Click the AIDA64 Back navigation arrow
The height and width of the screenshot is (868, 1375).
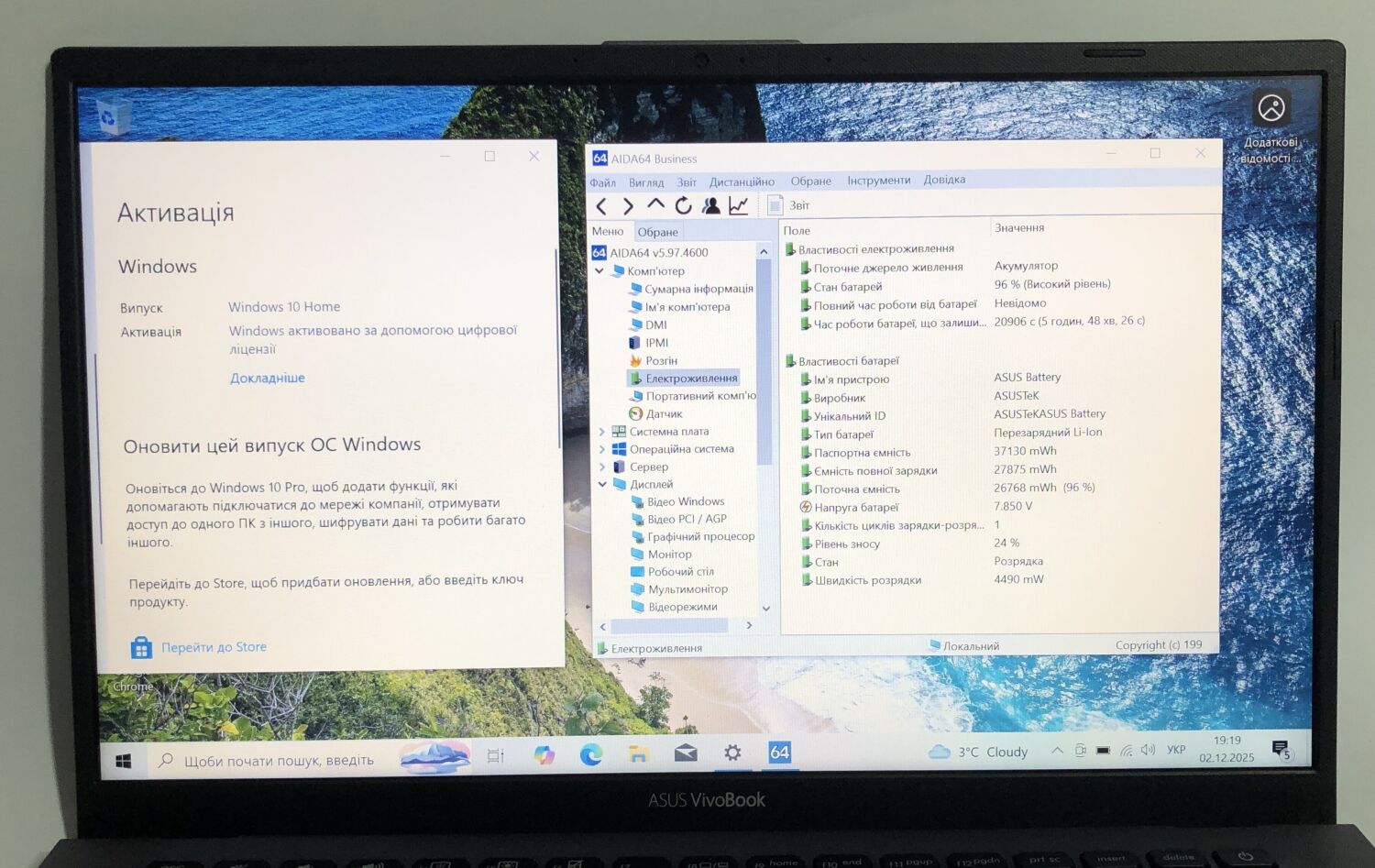coord(601,206)
